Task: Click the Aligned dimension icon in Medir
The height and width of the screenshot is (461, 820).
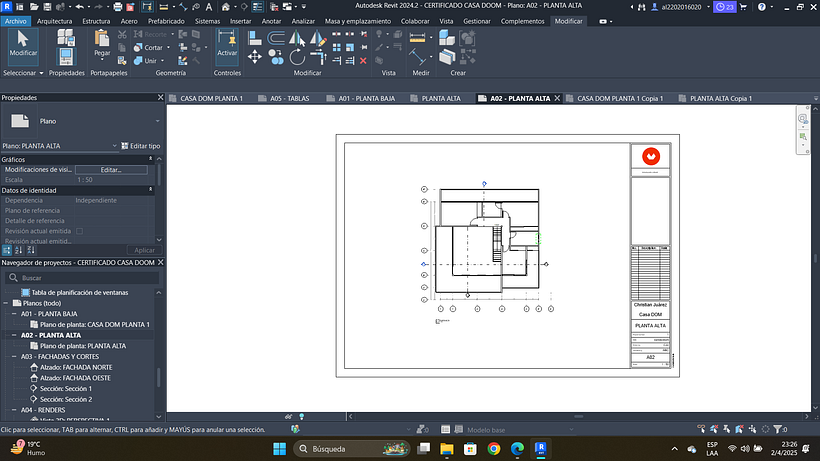Action: click(x=417, y=37)
